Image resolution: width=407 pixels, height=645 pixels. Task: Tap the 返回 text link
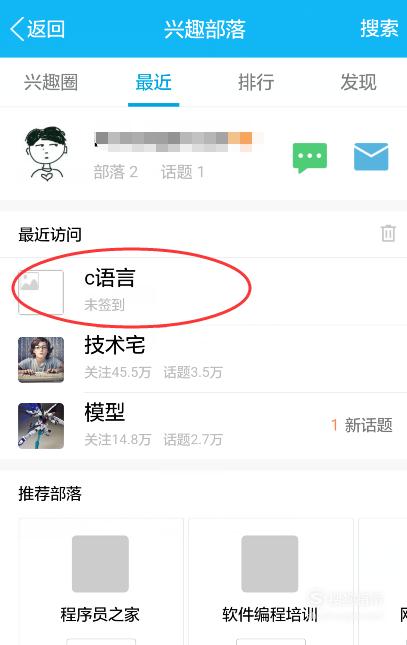46,29
